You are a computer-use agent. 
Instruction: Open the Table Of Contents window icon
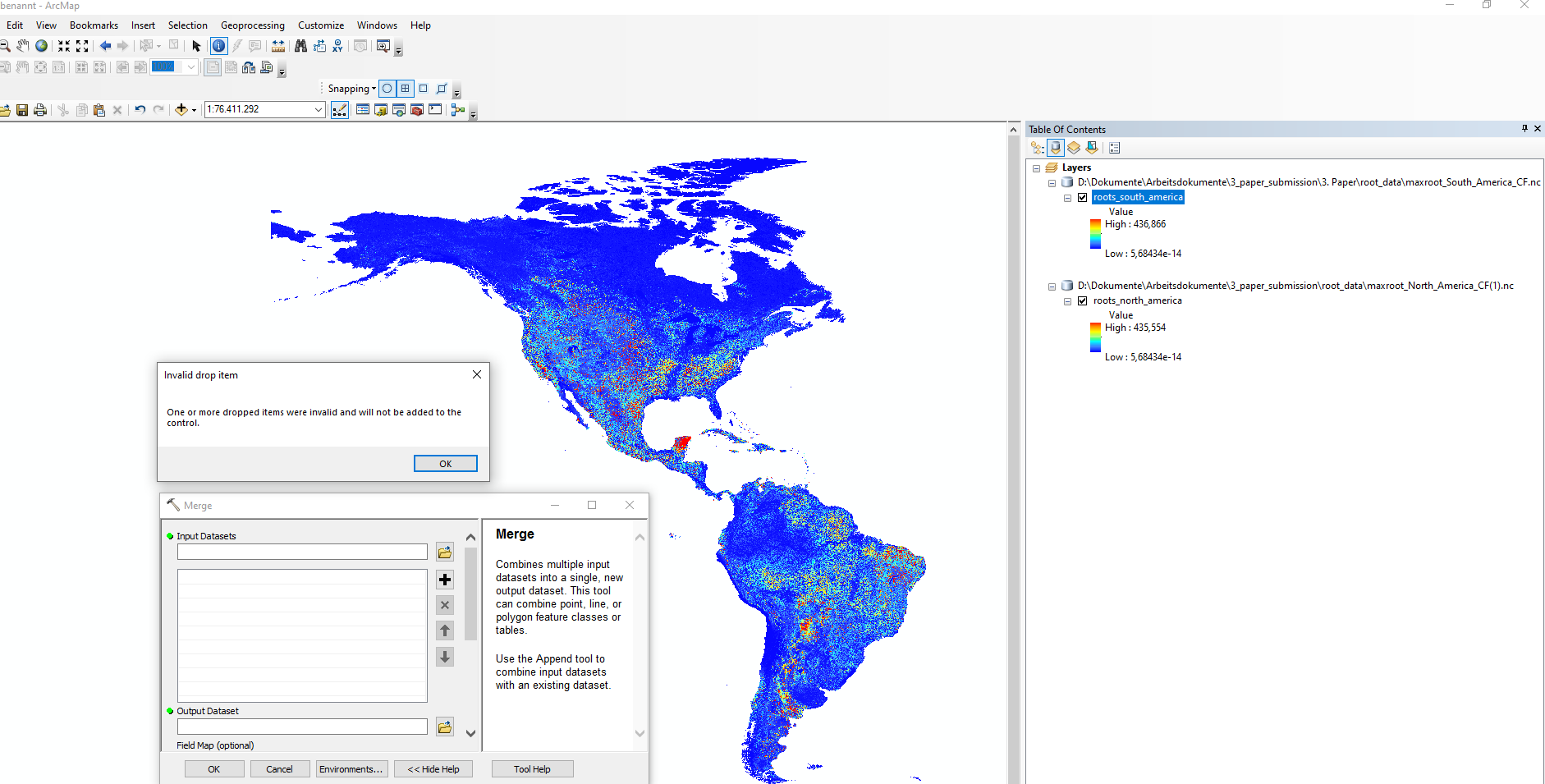click(363, 110)
